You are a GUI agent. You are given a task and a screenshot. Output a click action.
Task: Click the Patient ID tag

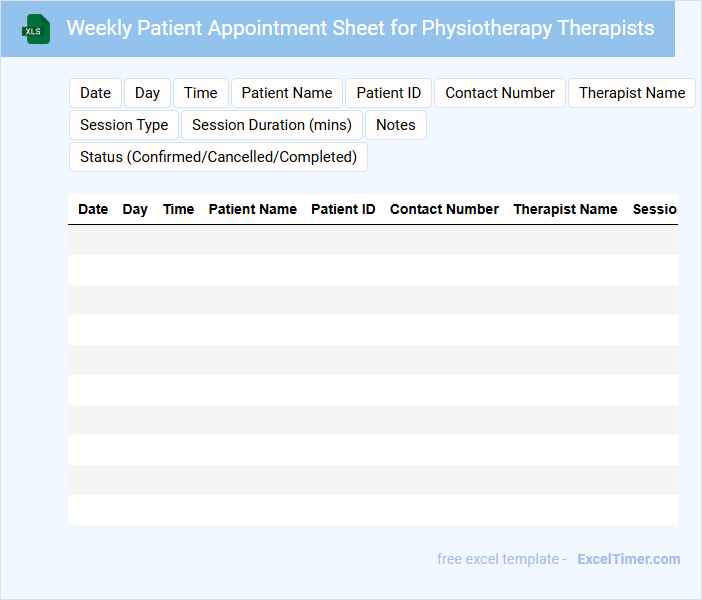coord(389,93)
